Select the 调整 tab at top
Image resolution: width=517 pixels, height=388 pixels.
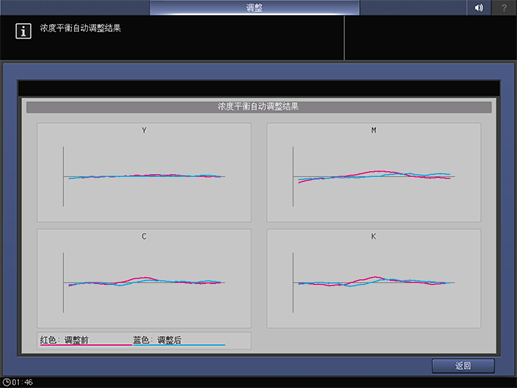tap(254, 7)
